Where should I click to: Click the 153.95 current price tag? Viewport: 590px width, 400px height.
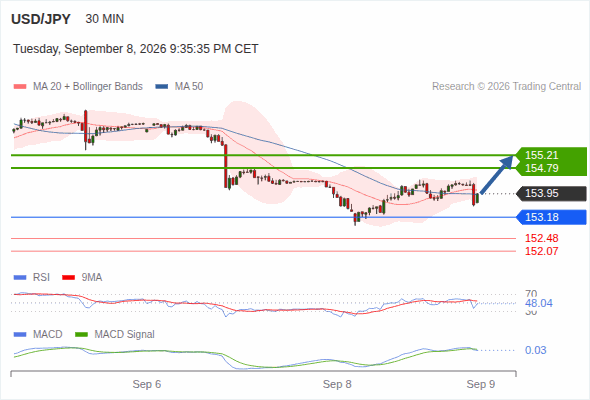[x=552, y=193]
